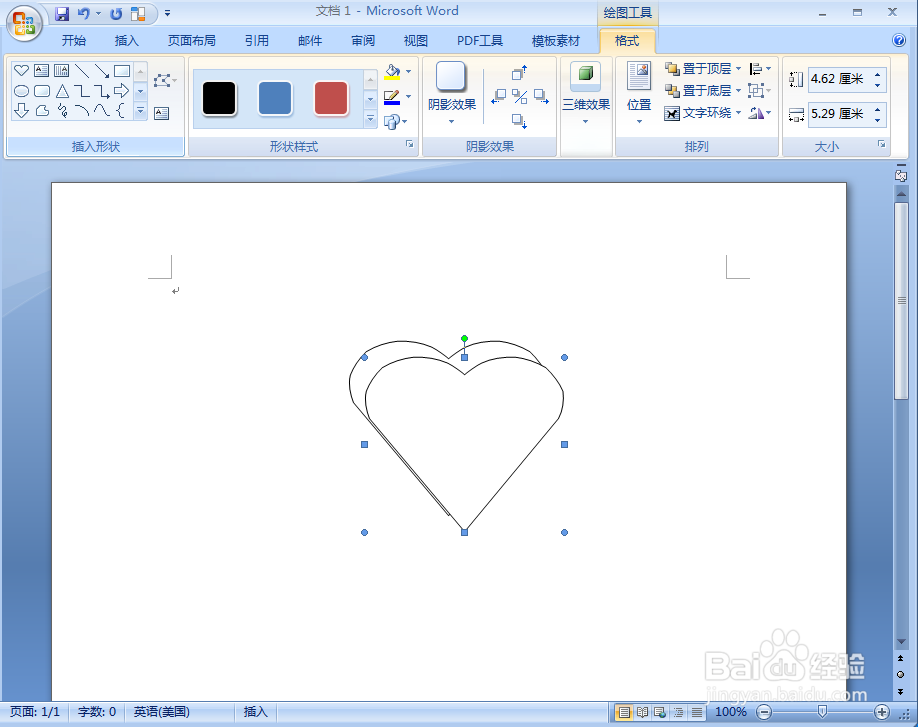Switch to full screen reading view
The height and width of the screenshot is (727, 918).
coord(642,712)
